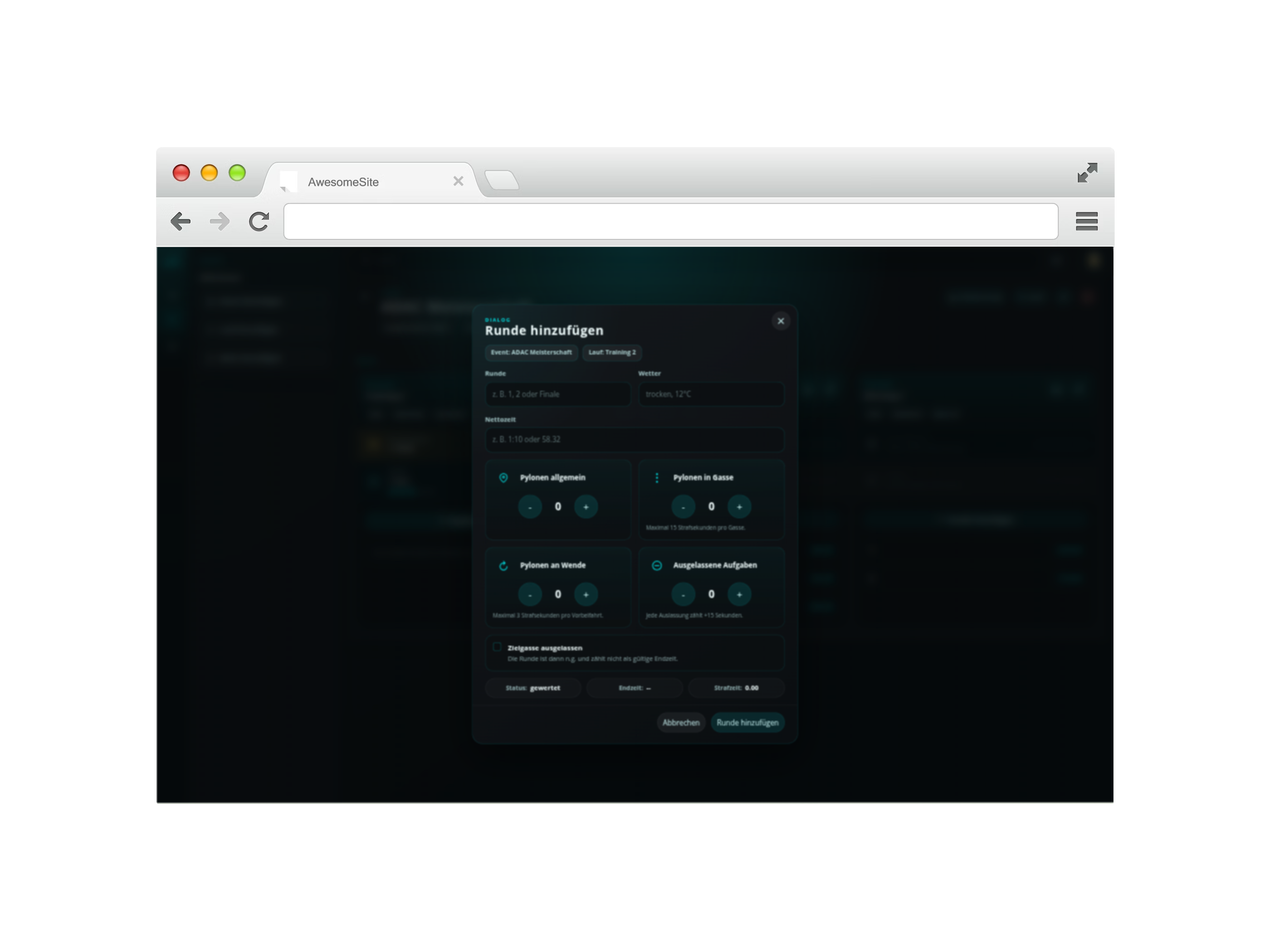The height and width of the screenshot is (952, 1270).
Task: Decrease Pylonen in Gasse count
Action: 683,507
